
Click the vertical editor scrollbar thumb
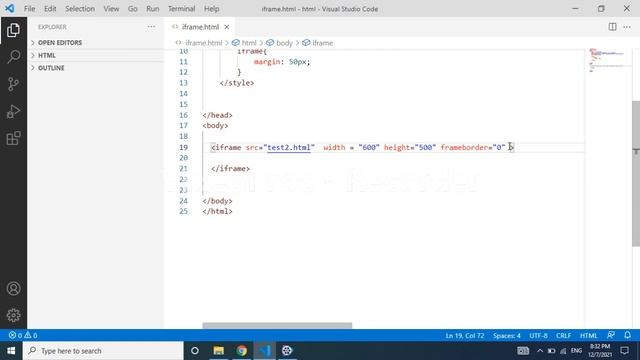tap(636, 173)
